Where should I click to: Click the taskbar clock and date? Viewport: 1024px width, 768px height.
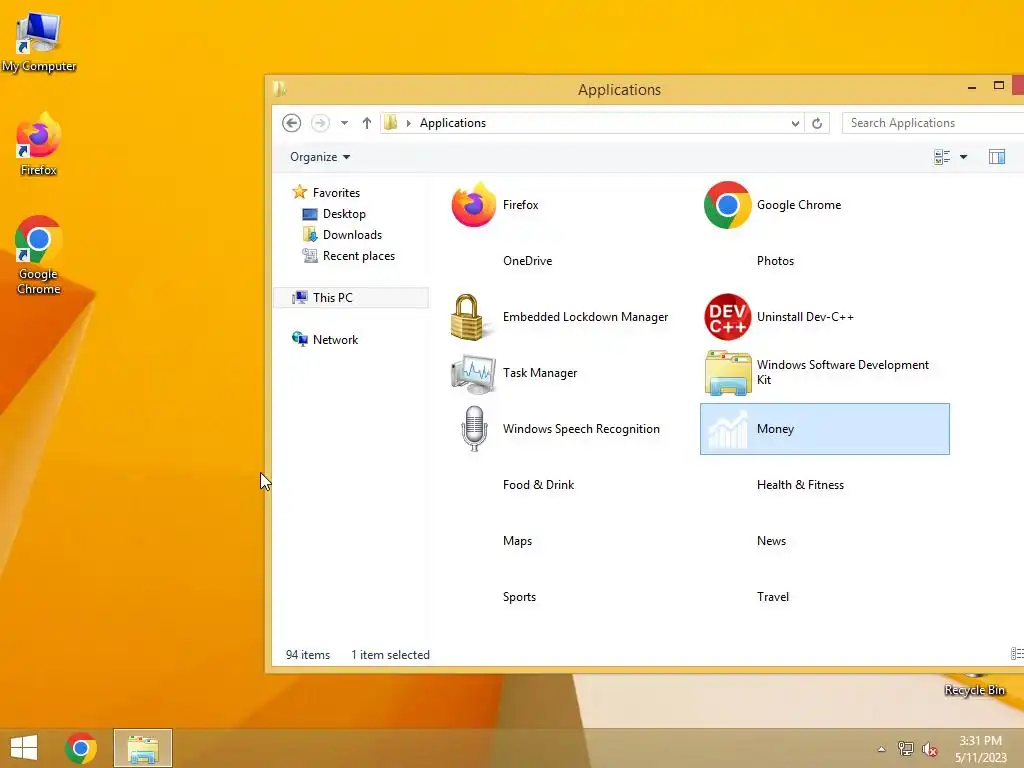(x=981, y=749)
